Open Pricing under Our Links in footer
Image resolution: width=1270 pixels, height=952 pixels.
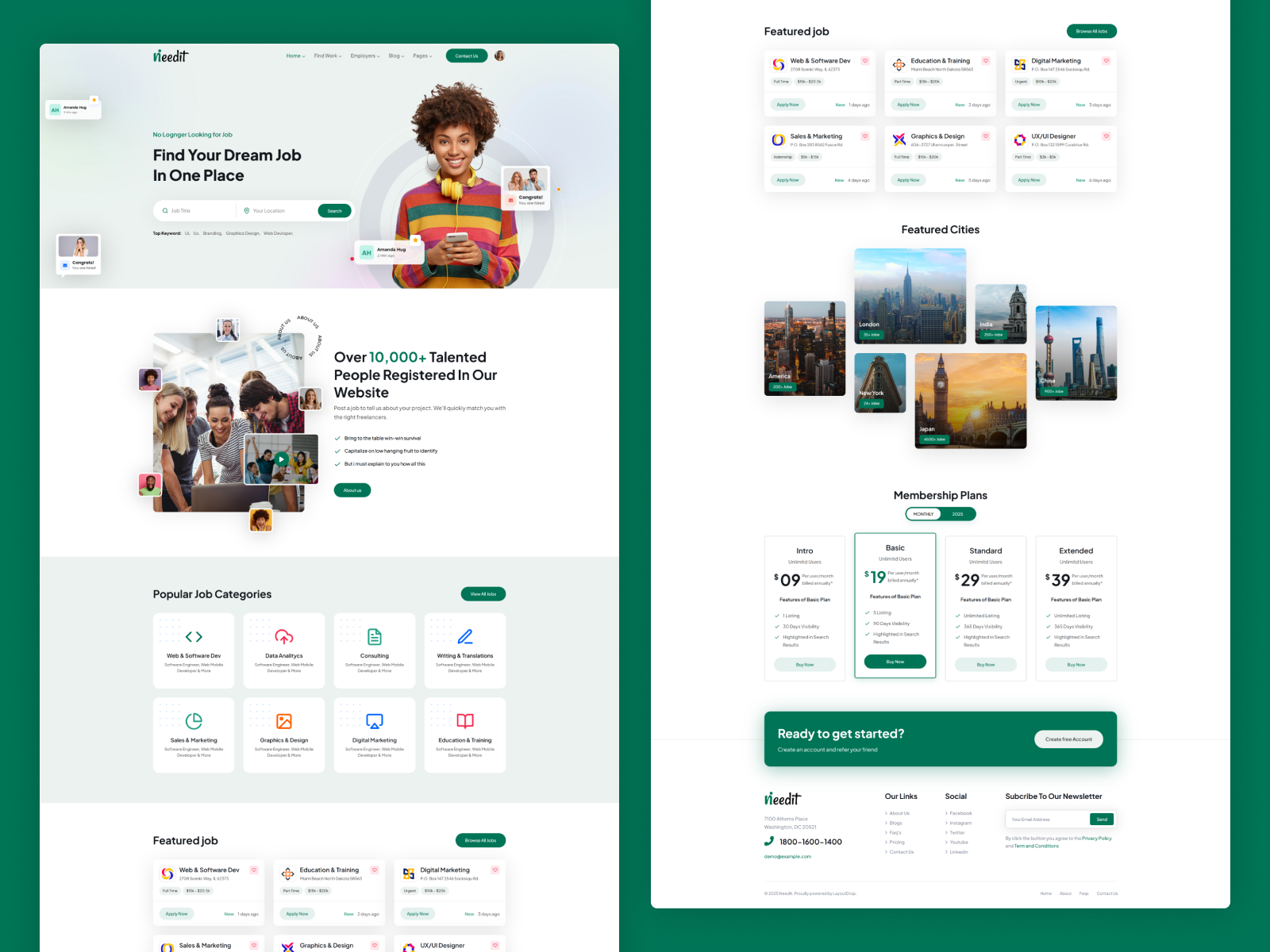point(896,843)
